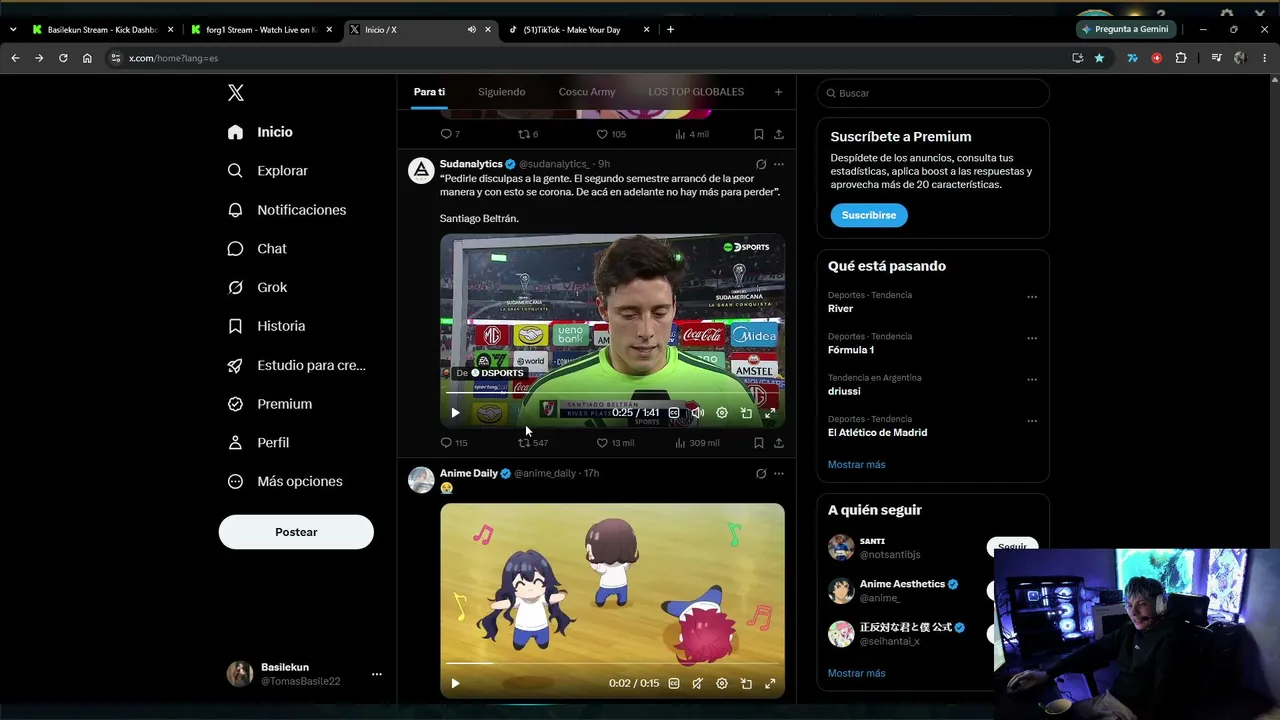Switch to Para ti tab
This screenshot has height=720, width=1280.
429,92
